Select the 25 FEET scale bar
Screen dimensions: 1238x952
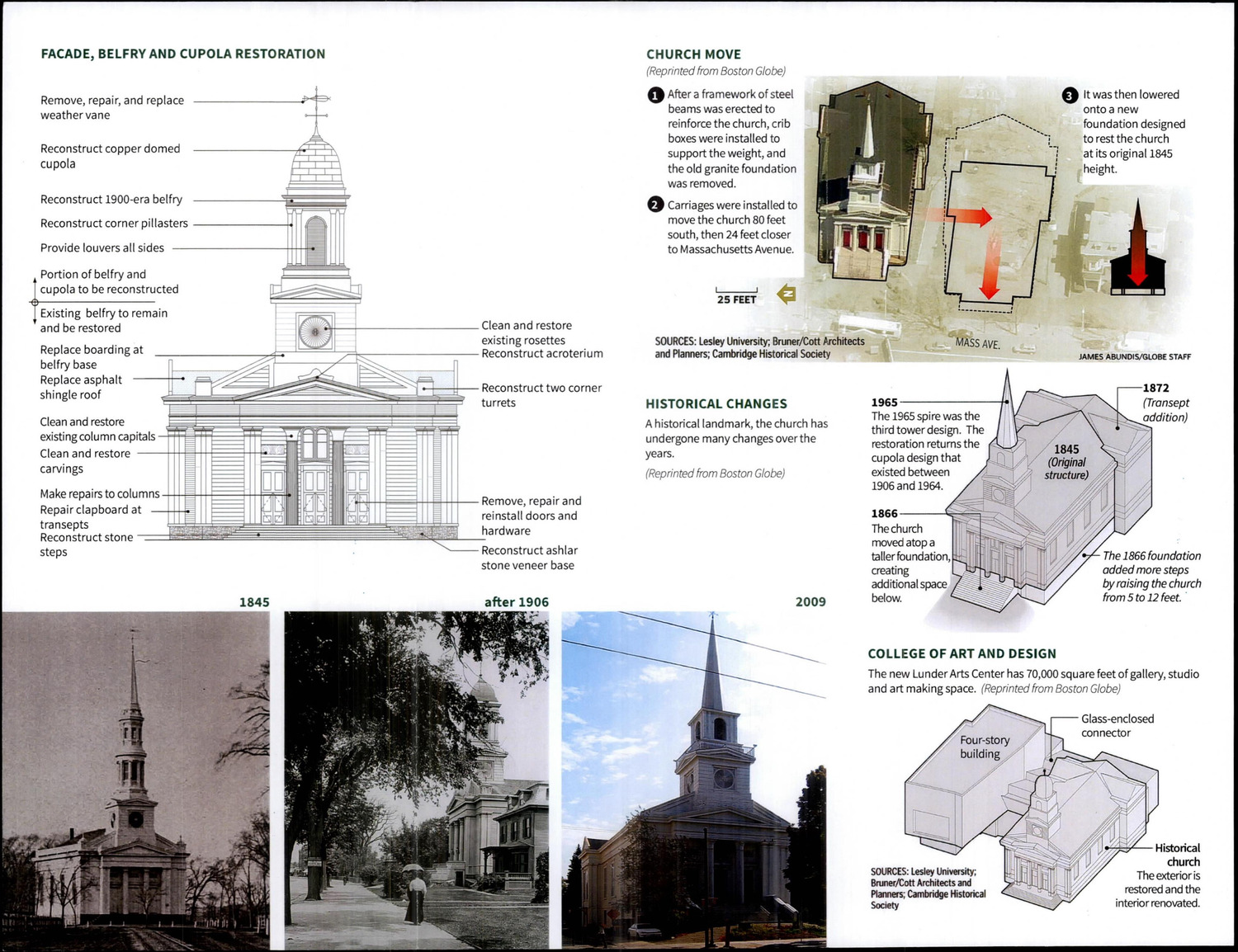[736, 295]
